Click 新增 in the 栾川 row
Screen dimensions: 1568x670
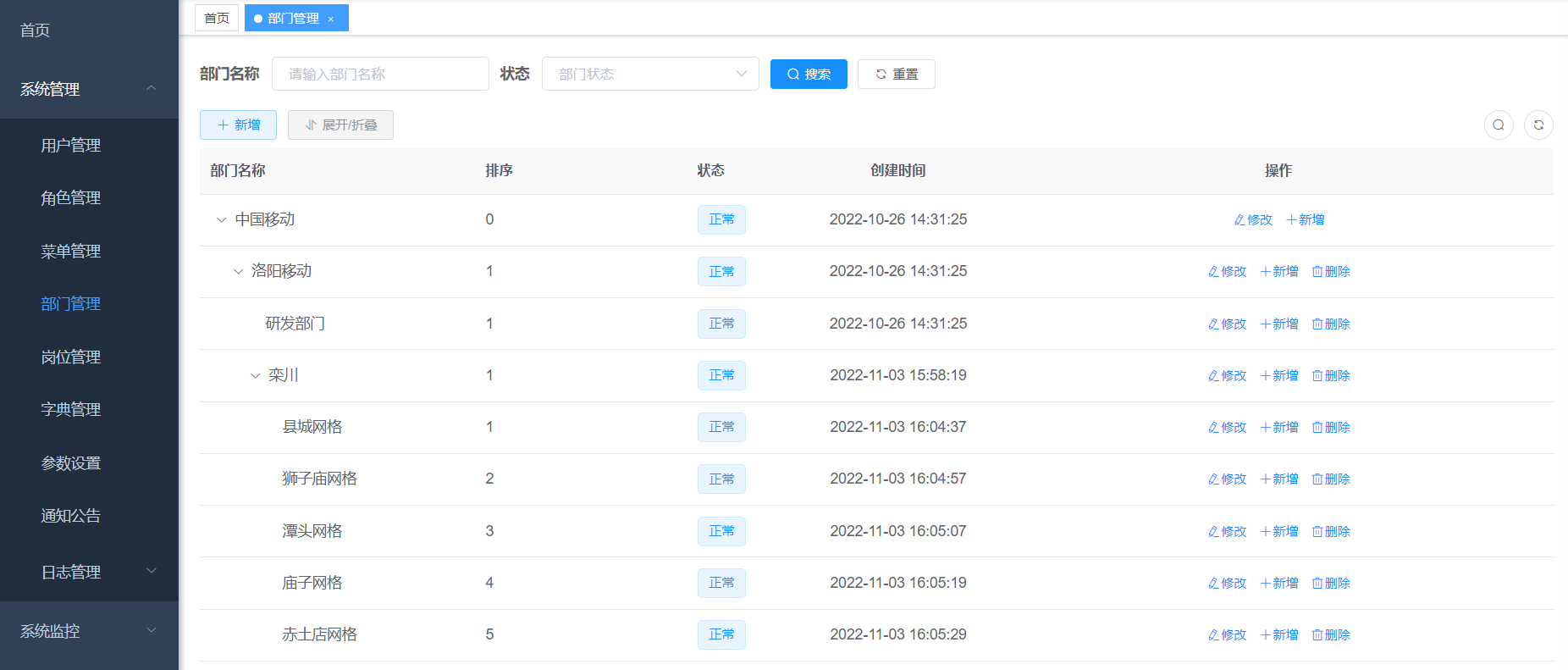tap(1279, 375)
